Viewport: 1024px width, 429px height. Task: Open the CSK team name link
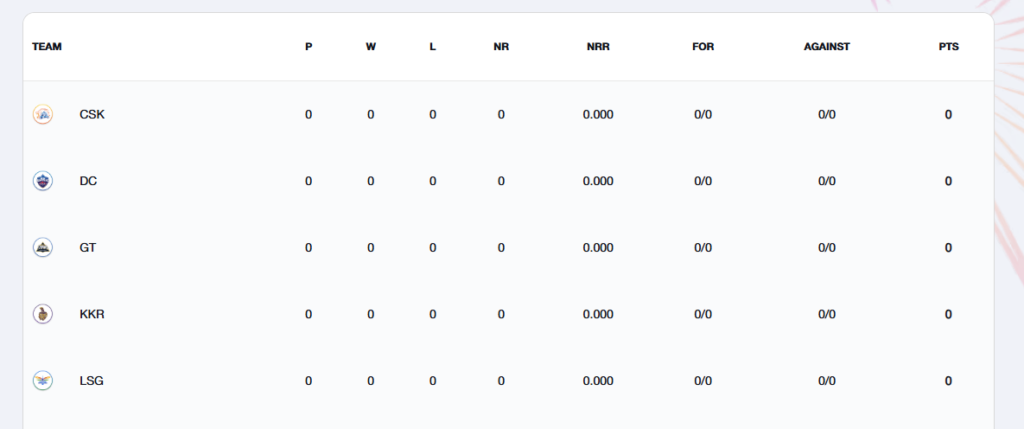[x=92, y=114]
